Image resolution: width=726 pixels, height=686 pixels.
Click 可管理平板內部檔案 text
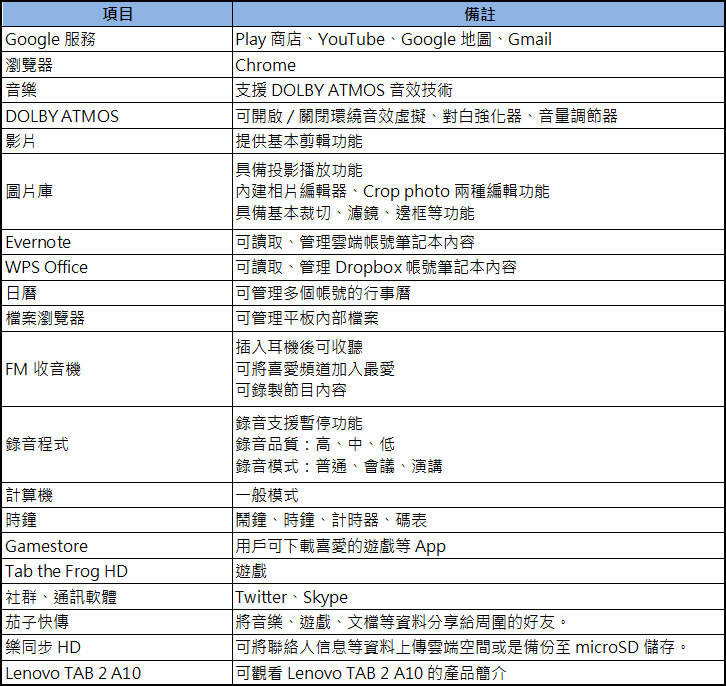click(307, 318)
